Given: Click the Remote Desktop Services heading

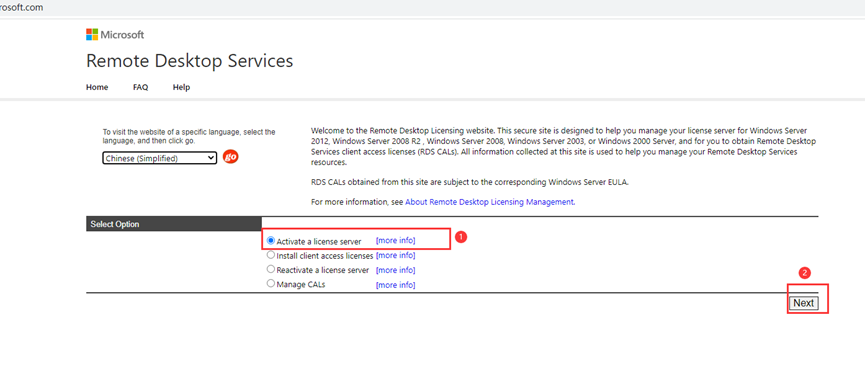Looking at the screenshot, I should point(189,61).
